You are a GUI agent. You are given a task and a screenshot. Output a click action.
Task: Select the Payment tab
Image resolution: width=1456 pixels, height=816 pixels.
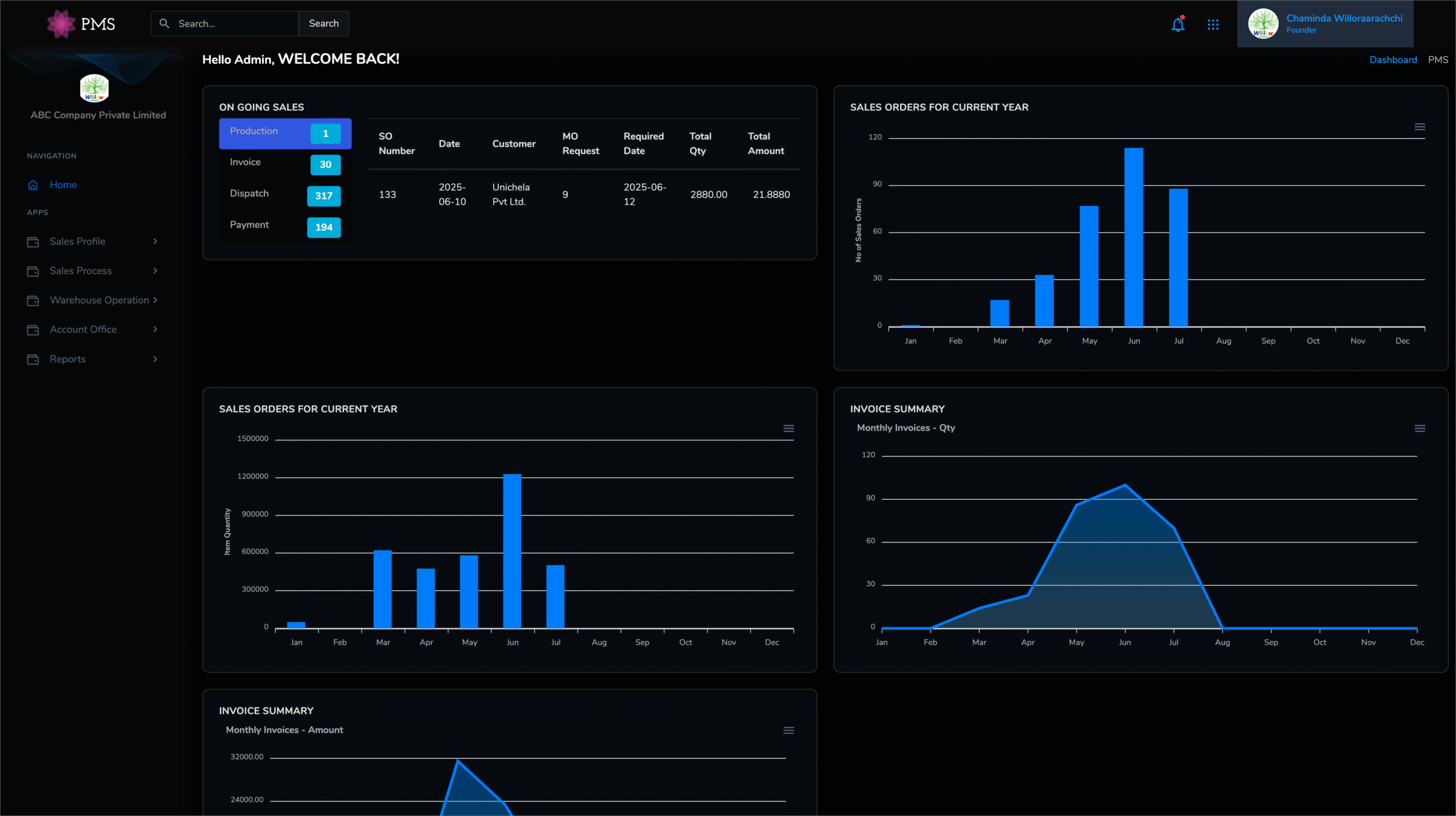tap(285, 227)
